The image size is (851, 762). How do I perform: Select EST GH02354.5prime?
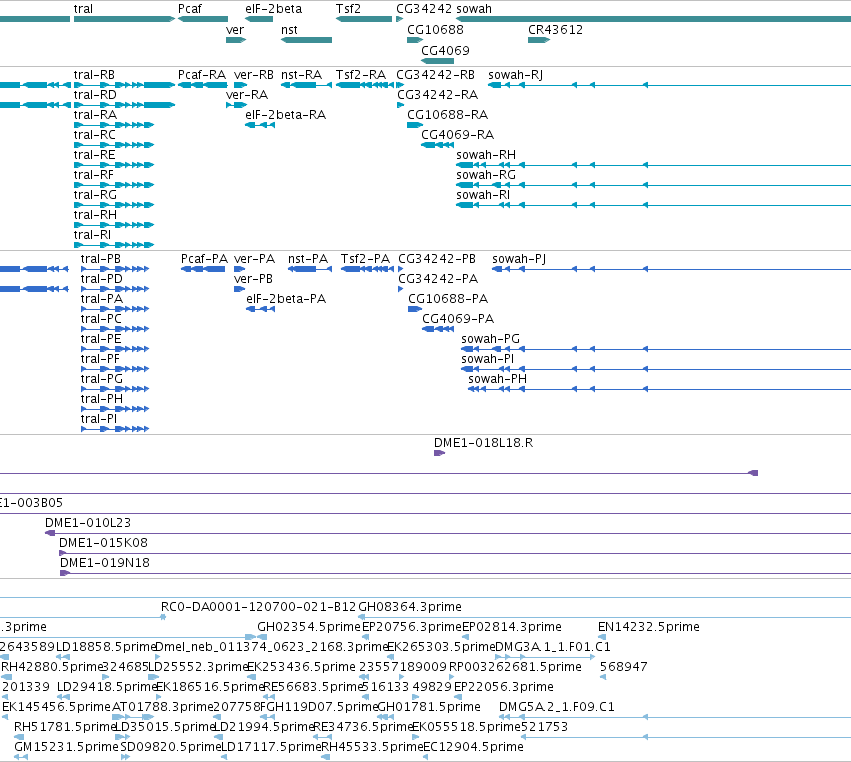pyautogui.click(x=309, y=627)
